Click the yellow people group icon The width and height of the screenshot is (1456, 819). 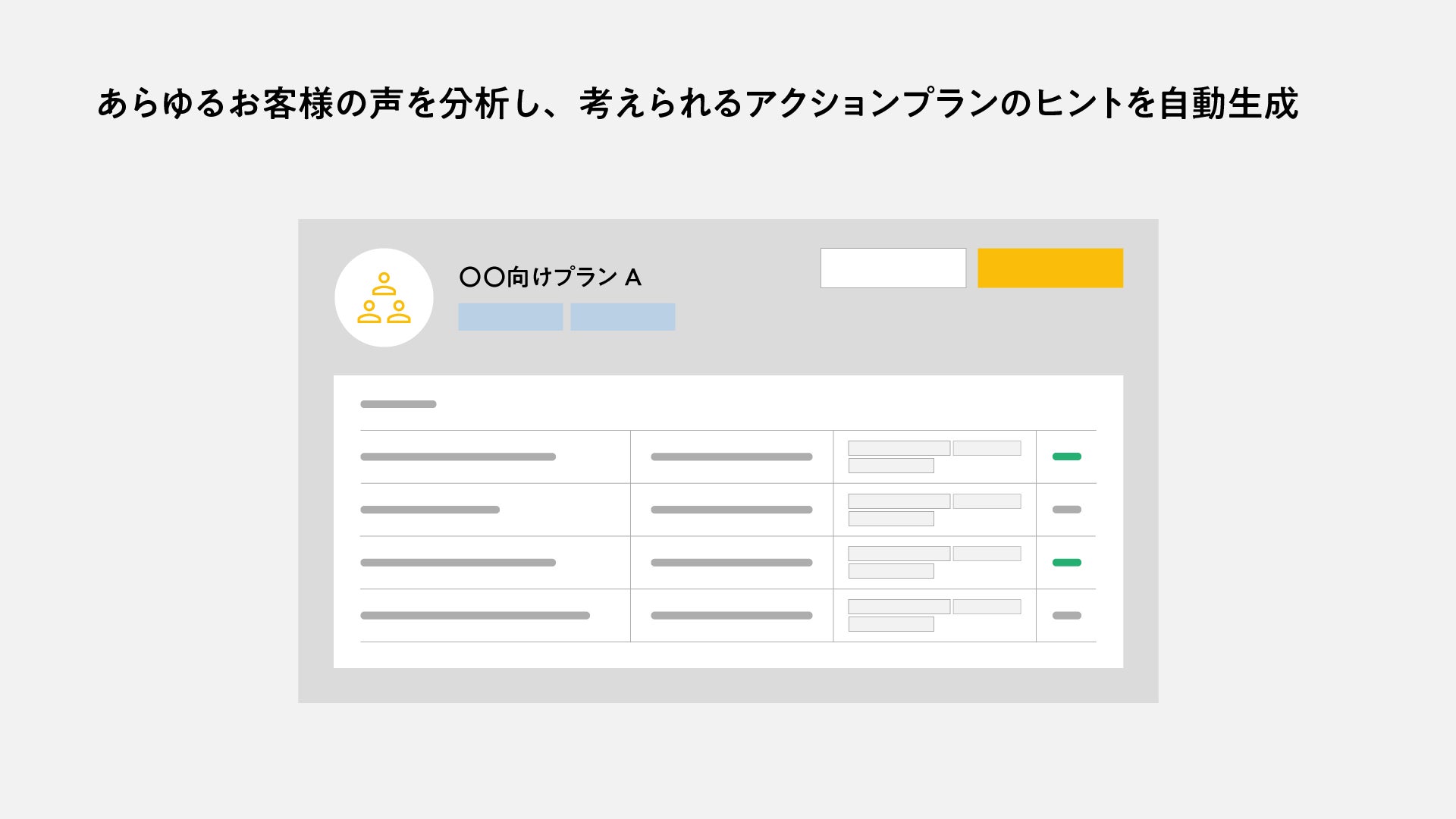pos(384,298)
